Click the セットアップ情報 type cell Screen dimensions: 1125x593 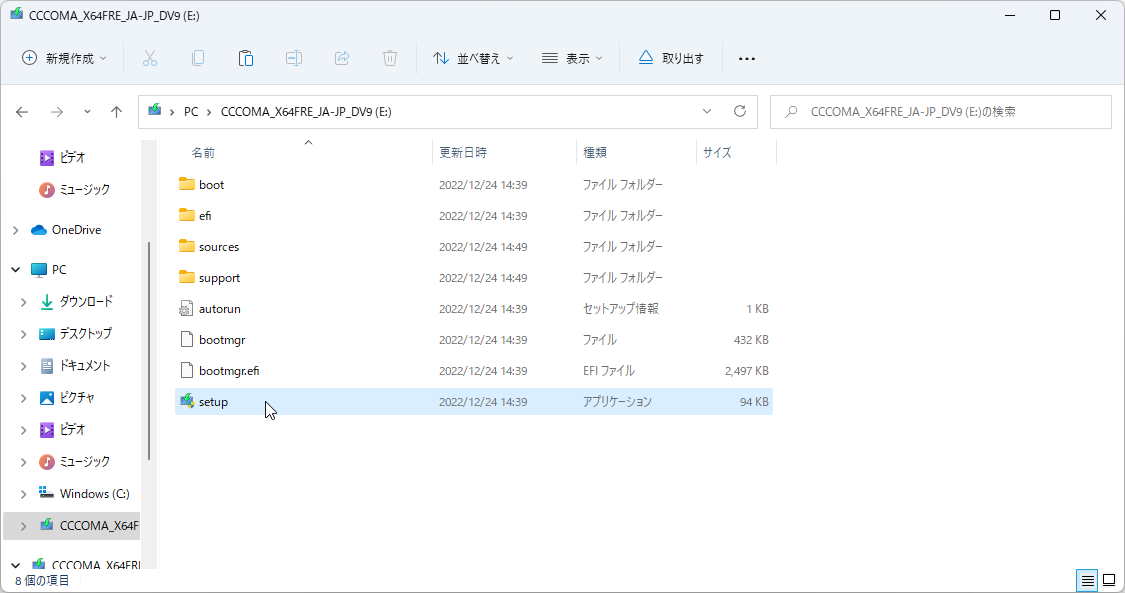point(621,308)
